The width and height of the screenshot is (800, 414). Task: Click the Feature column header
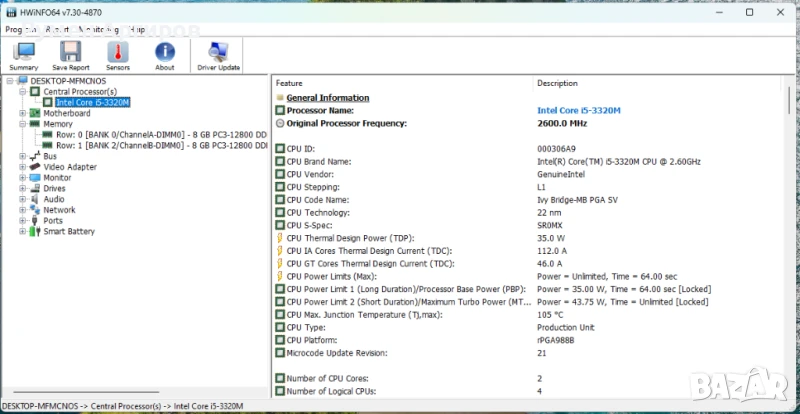290,83
